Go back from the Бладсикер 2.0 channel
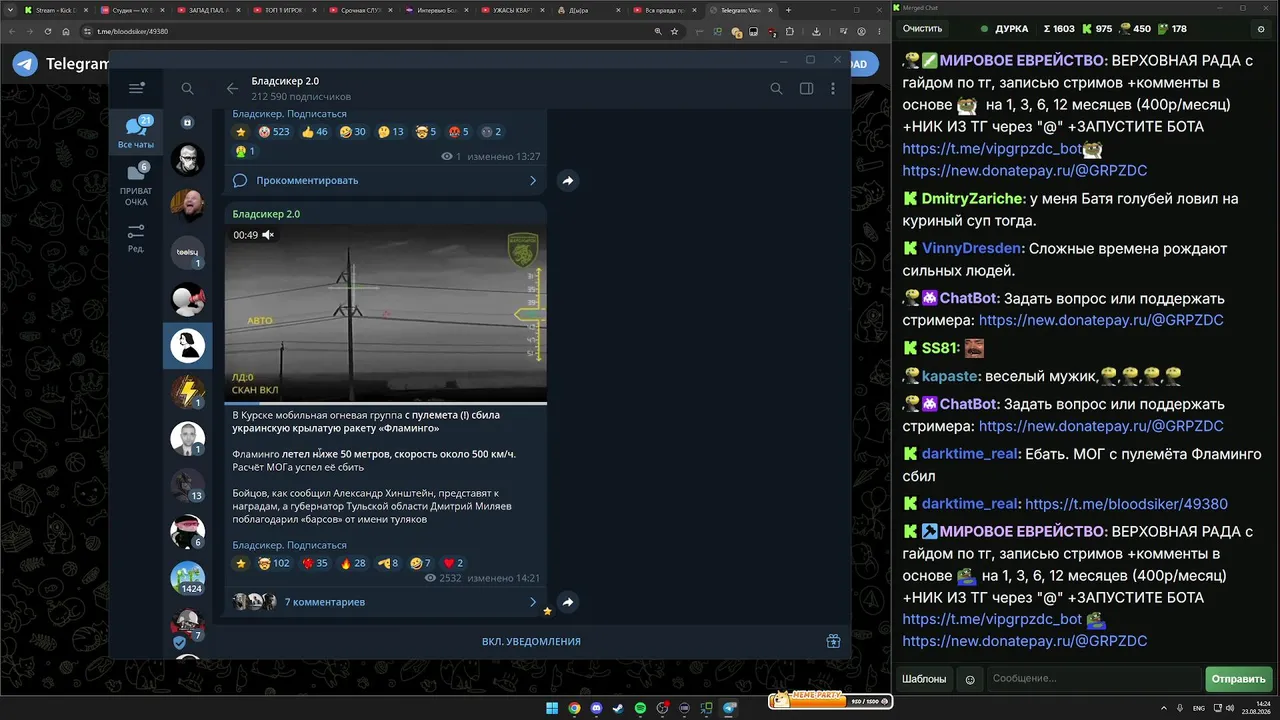The image size is (1280, 720). pyautogui.click(x=232, y=88)
